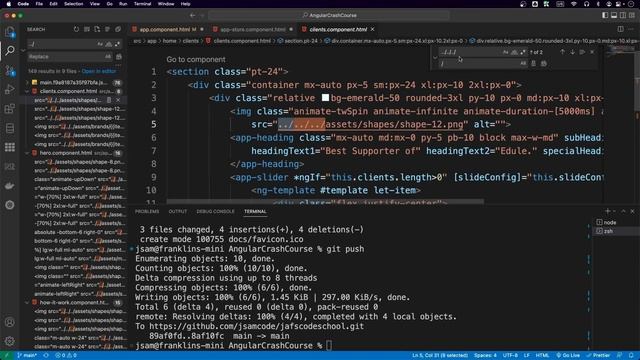Open the Extensions view
640x360 pixels.
10,109
